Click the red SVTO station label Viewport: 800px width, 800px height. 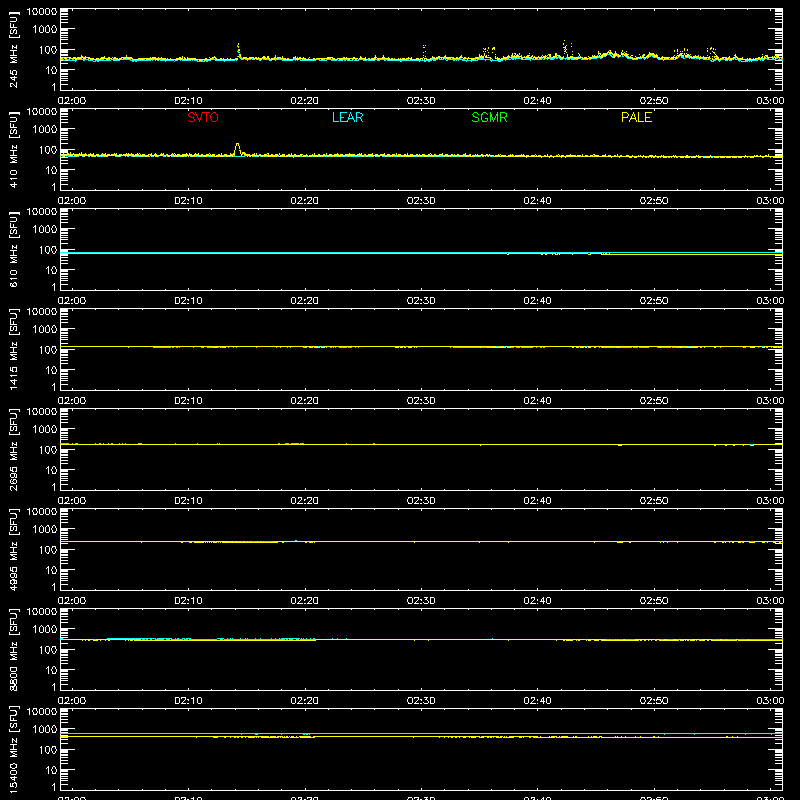pos(203,117)
